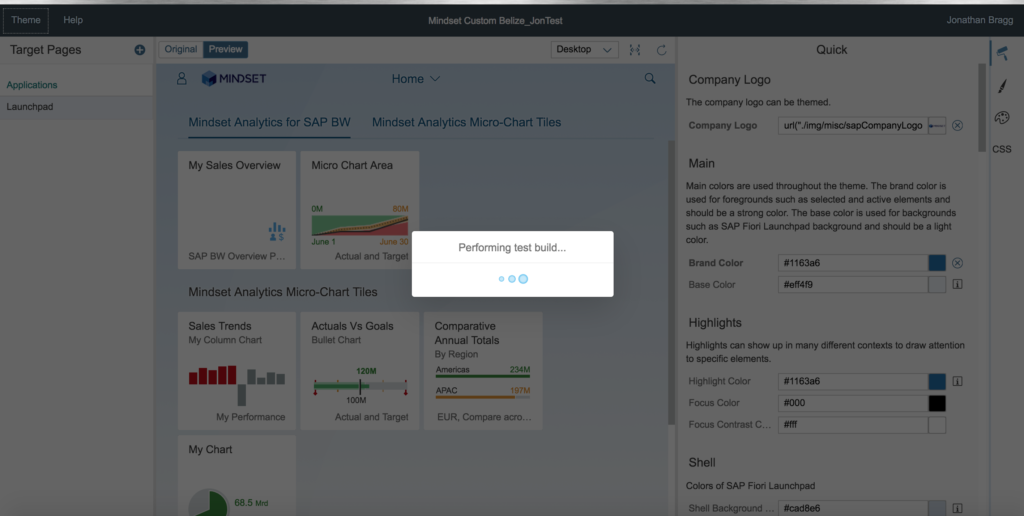Screen dimensions: 1024x516
Task: Edit the Brand Color hex field
Action: tap(853, 263)
